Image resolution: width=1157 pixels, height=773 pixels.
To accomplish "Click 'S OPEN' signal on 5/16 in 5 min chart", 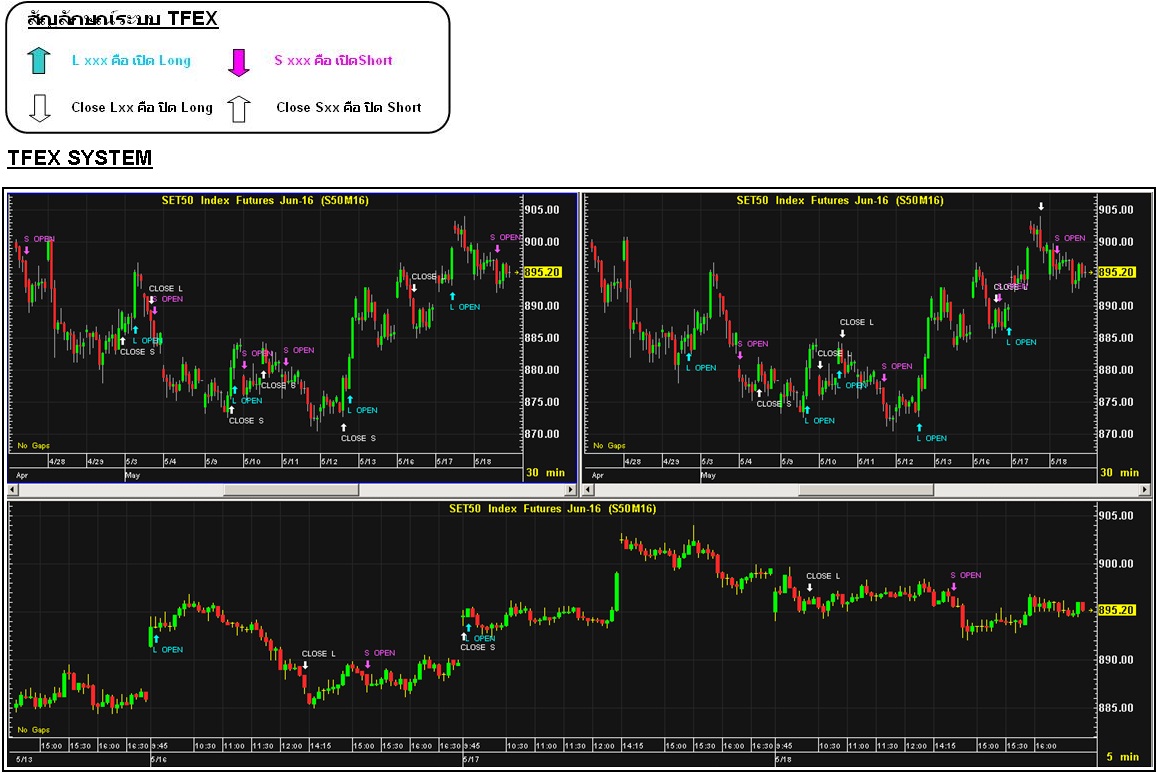I will [x=379, y=653].
